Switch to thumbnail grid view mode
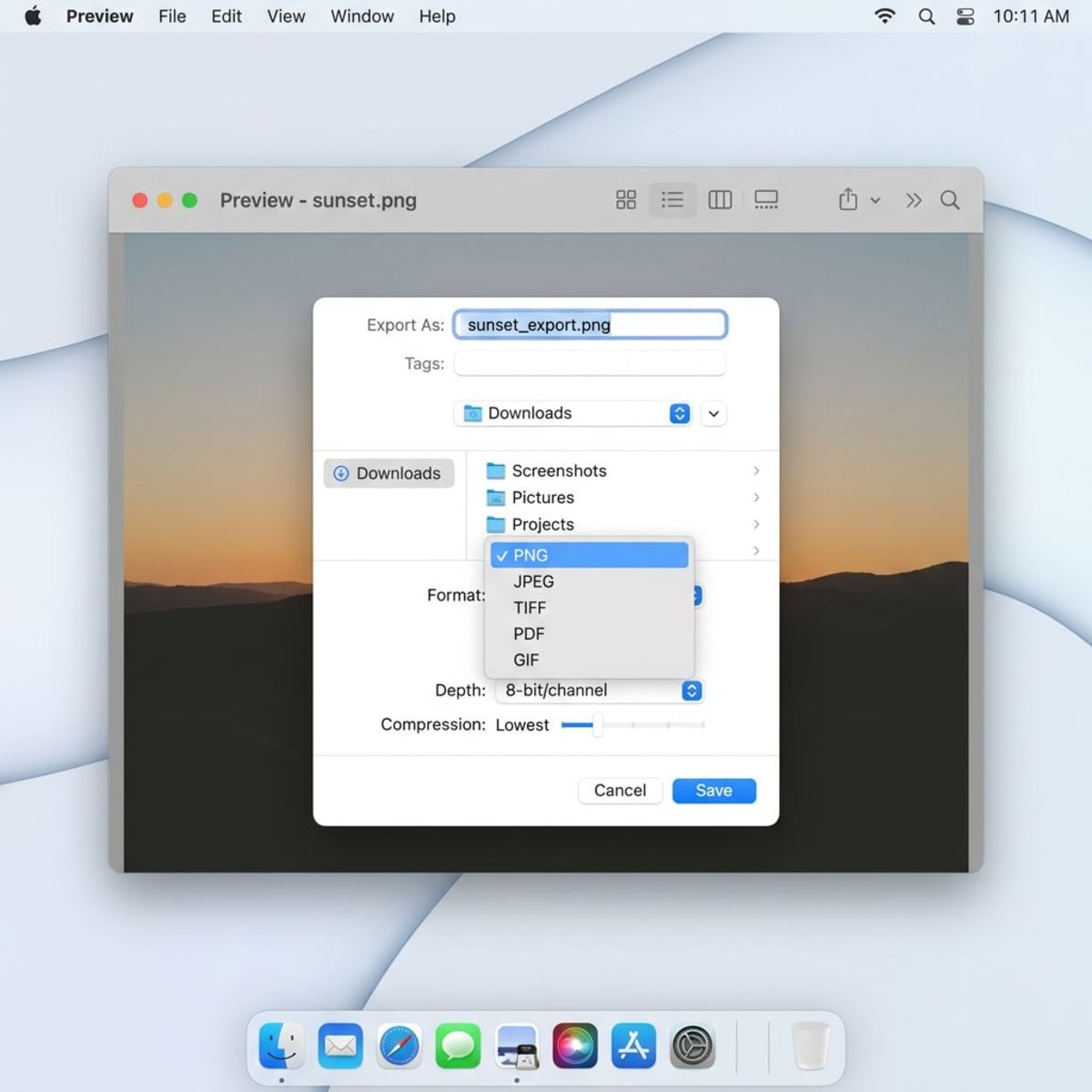 click(625, 199)
